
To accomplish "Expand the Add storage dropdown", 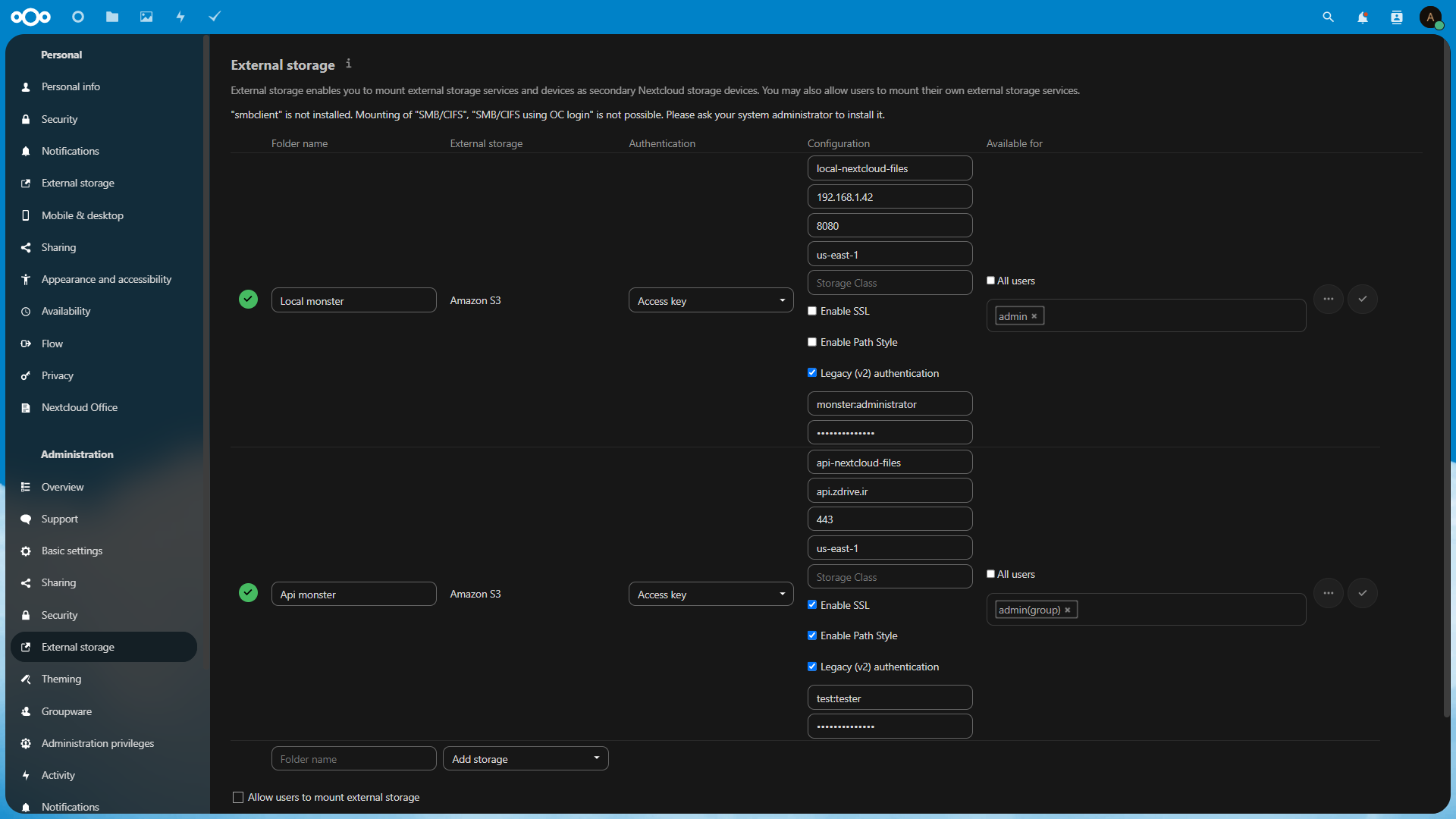I will tap(526, 758).
